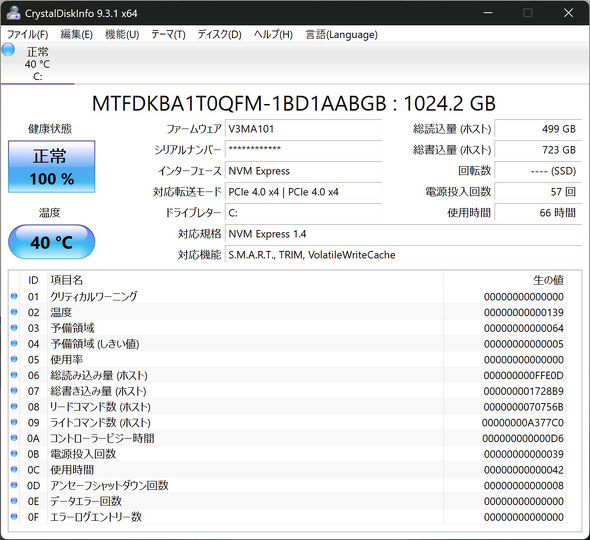Click the NVM Express interface field
The image size is (590, 540).
[x=304, y=171]
